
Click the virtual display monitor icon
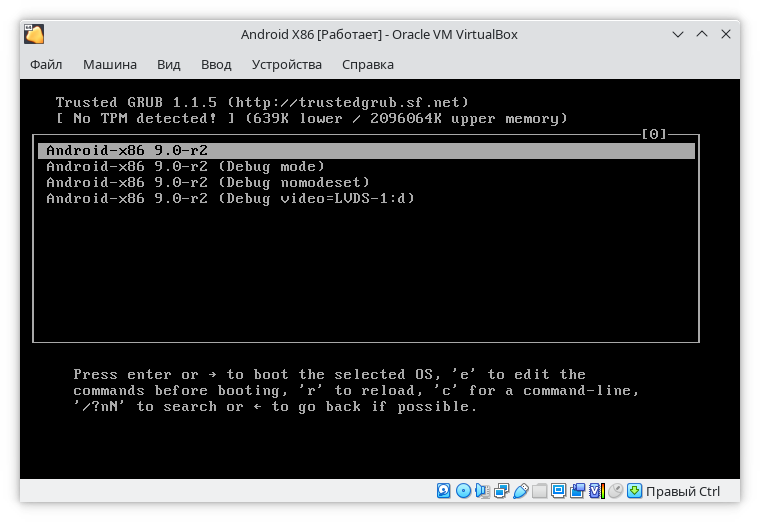(x=558, y=491)
